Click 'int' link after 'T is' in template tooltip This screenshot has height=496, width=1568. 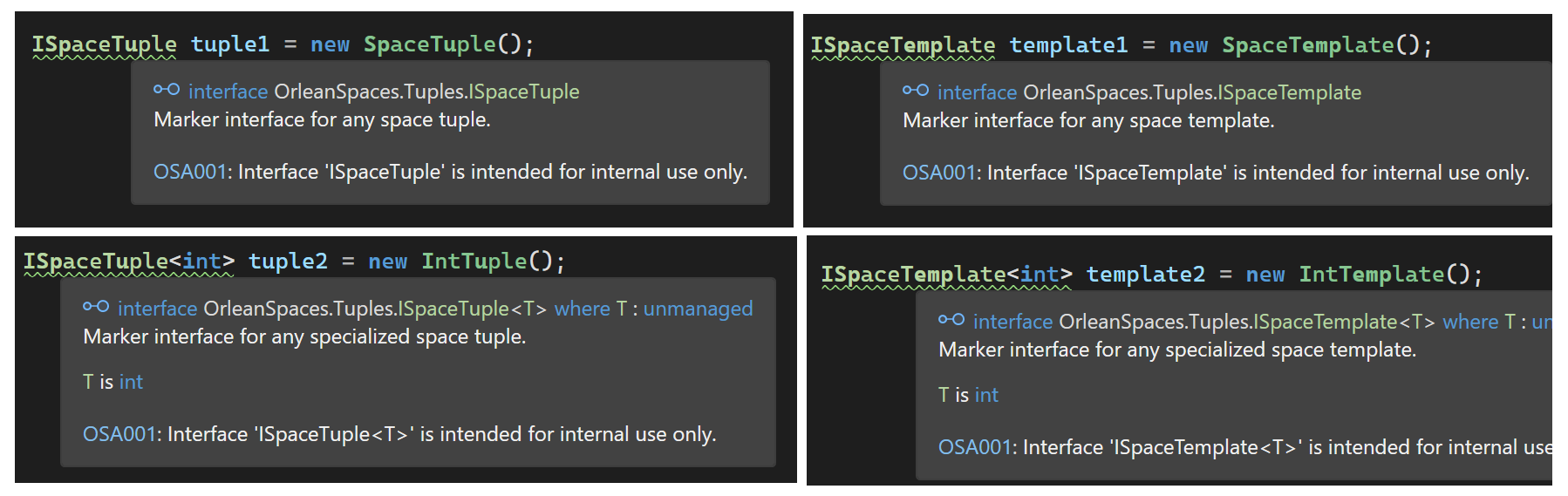click(986, 395)
